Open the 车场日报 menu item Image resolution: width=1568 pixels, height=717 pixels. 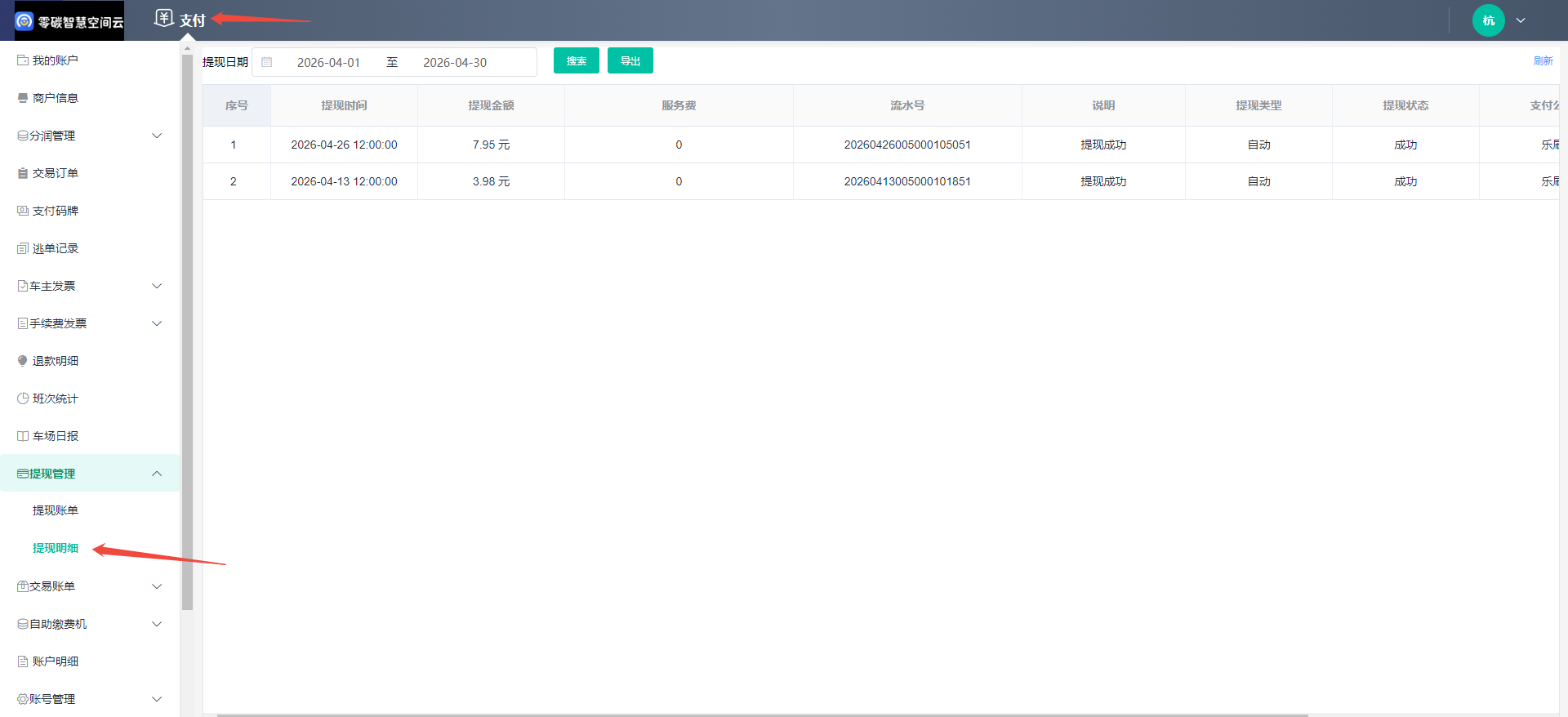coord(90,436)
